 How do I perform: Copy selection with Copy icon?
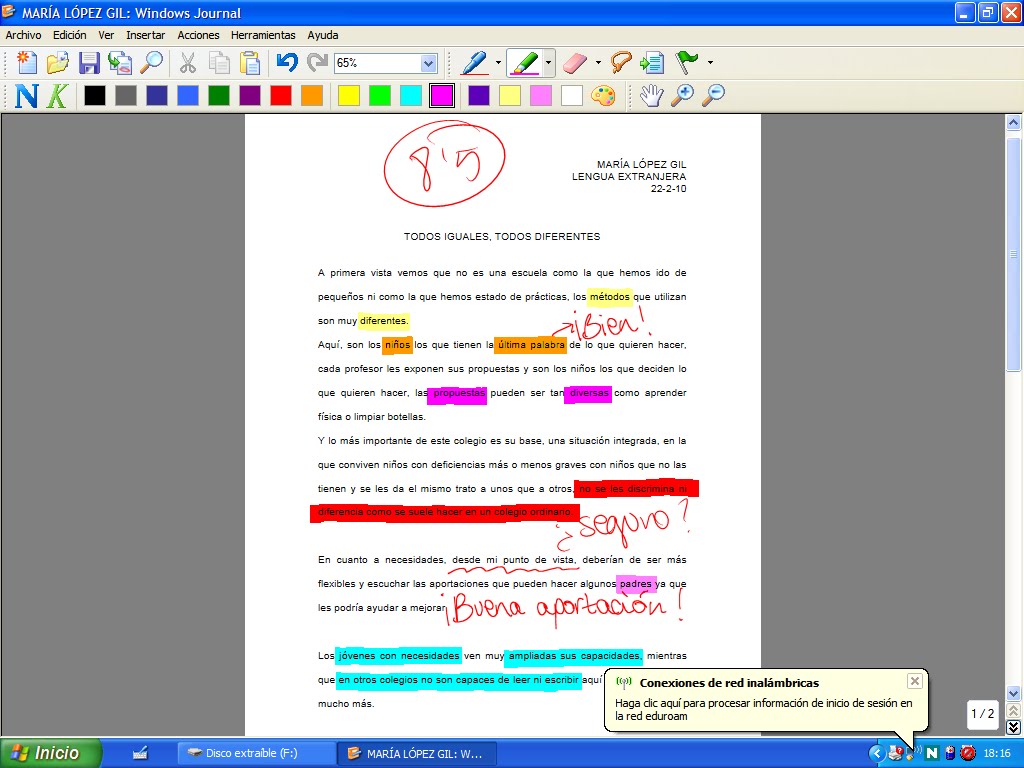point(219,63)
